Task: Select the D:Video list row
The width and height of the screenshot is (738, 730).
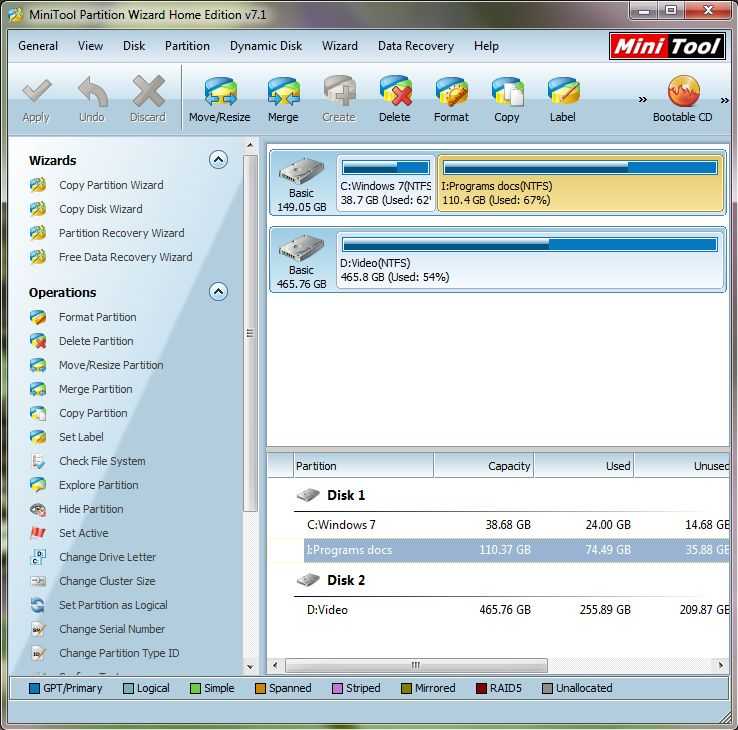Action: pyautogui.click(x=517, y=610)
